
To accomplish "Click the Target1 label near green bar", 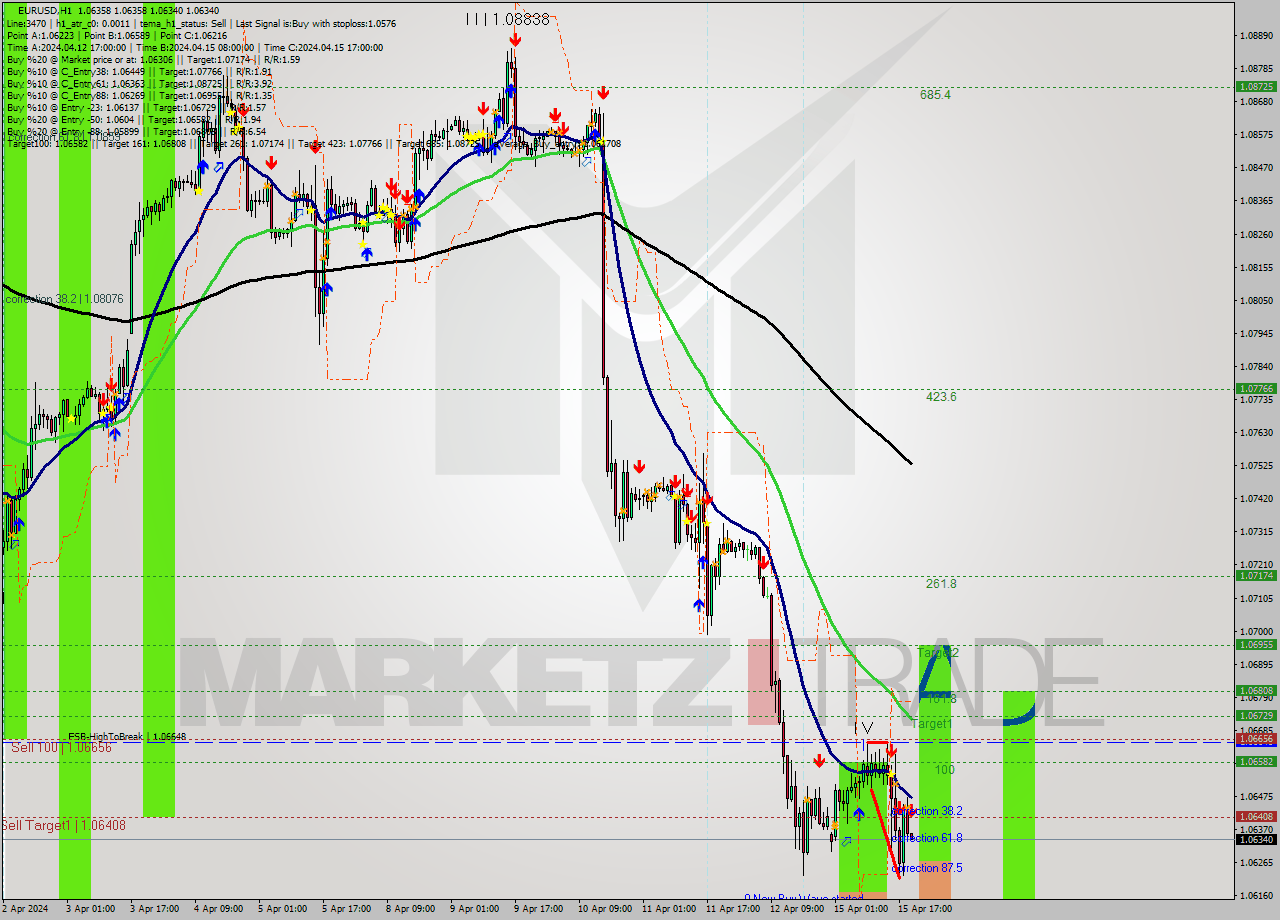I will [932, 723].
